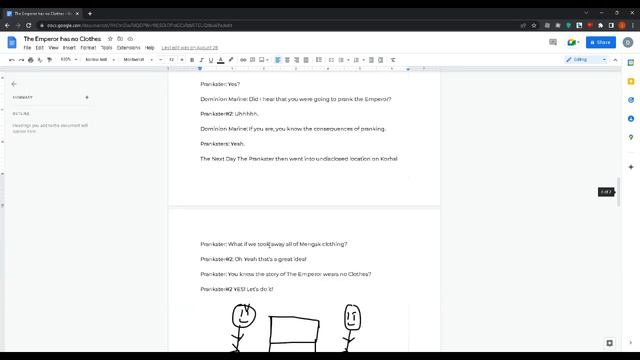Toggle bulleted list
Screen dimensions: 640x360
point(341,60)
